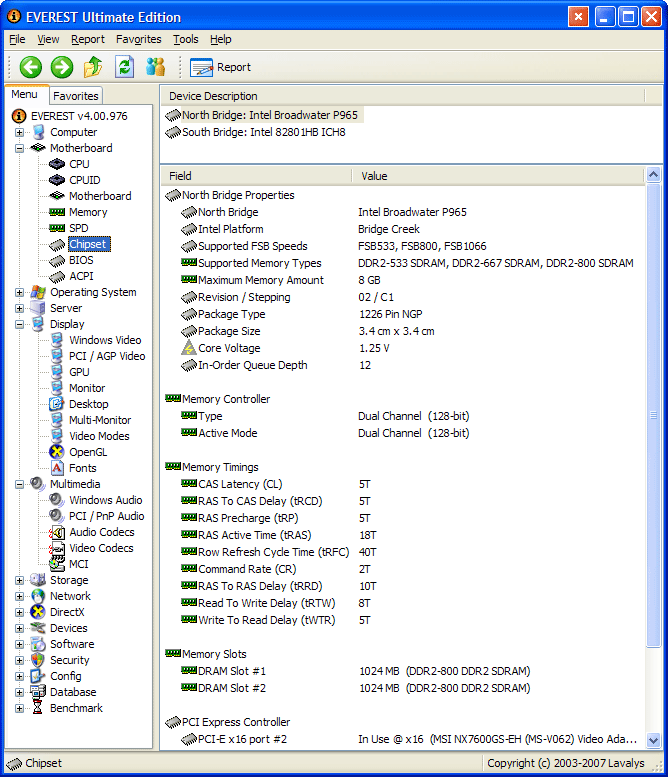Viewport: 668px width, 777px height.
Task: Click the Audio Codecs icon
Action: coord(57,532)
